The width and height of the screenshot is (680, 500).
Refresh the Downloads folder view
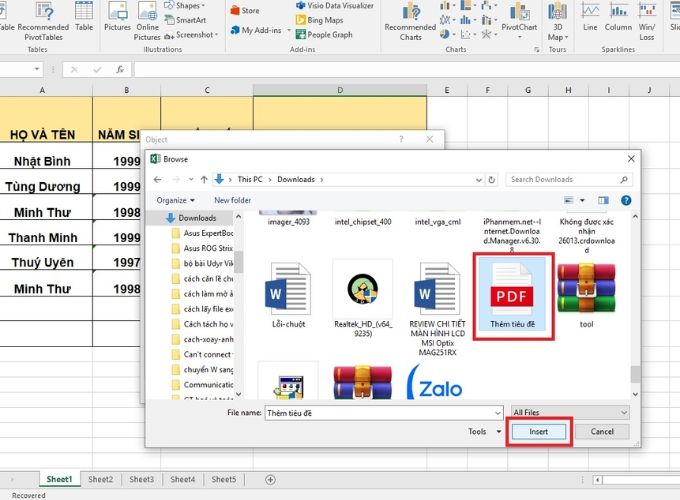(x=492, y=180)
